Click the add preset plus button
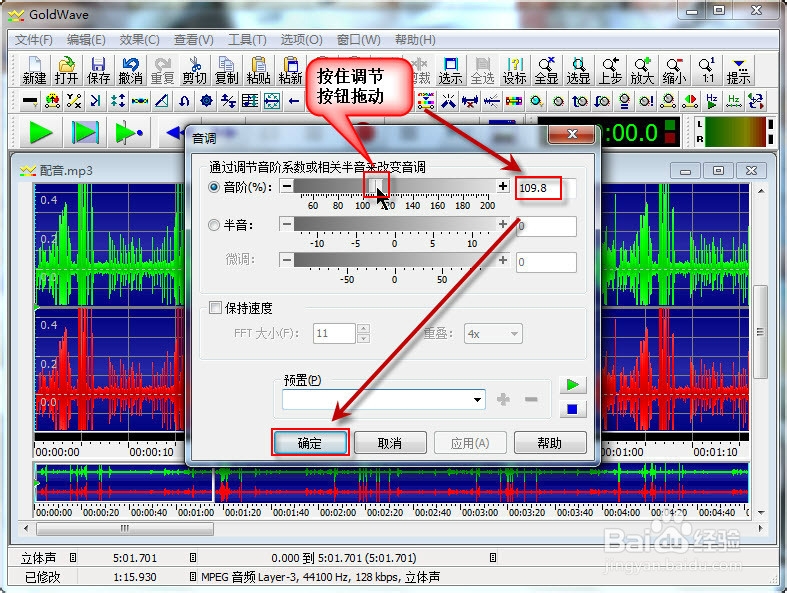The image size is (787, 593). pos(503,400)
